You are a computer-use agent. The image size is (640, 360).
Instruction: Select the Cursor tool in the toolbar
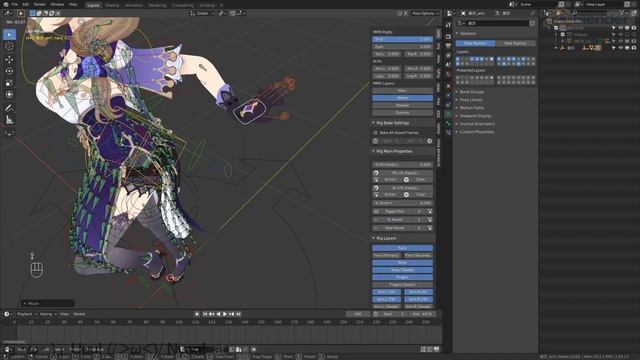(x=9, y=47)
